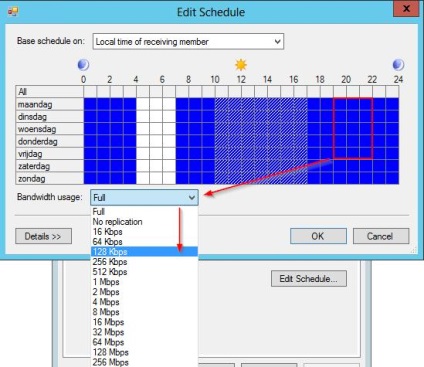Click the moon icon above hour 0

coord(83,65)
